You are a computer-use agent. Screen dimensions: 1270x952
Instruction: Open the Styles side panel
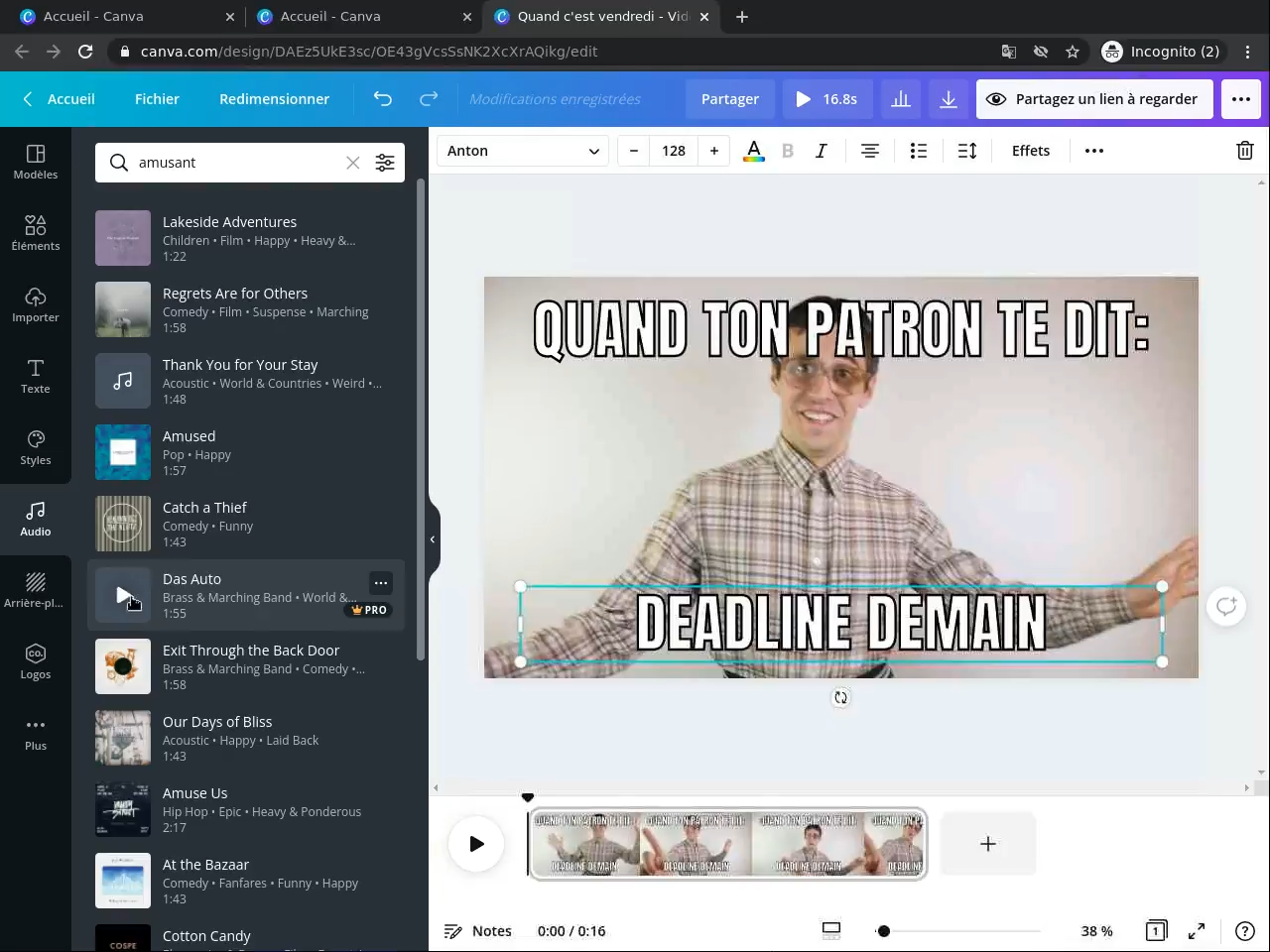click(x=36, y=447)
